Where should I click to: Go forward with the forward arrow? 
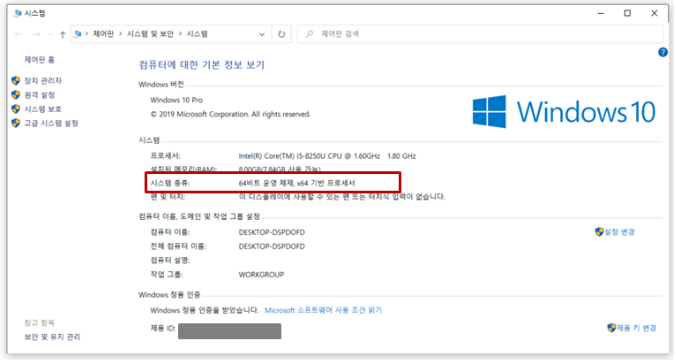coord(37,34)
